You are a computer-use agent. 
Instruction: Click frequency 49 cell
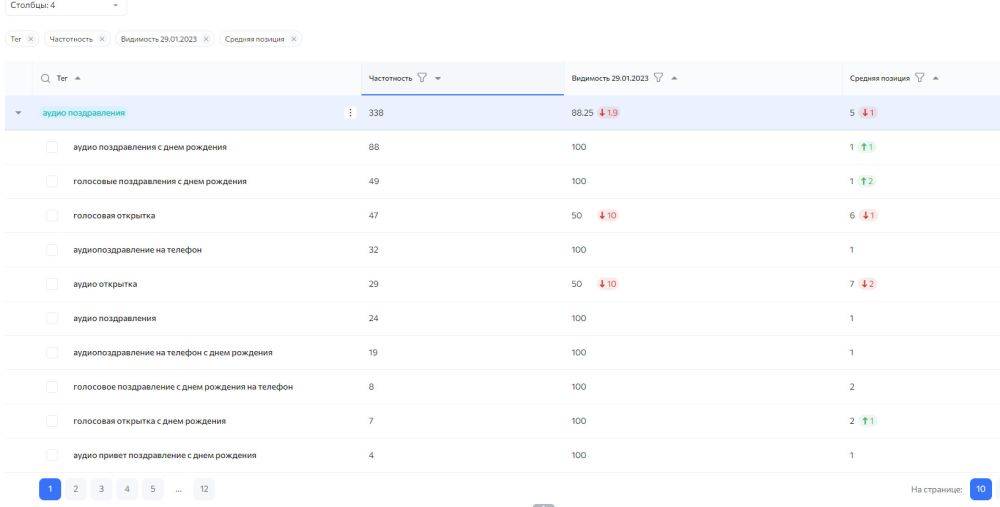(374, 181)
